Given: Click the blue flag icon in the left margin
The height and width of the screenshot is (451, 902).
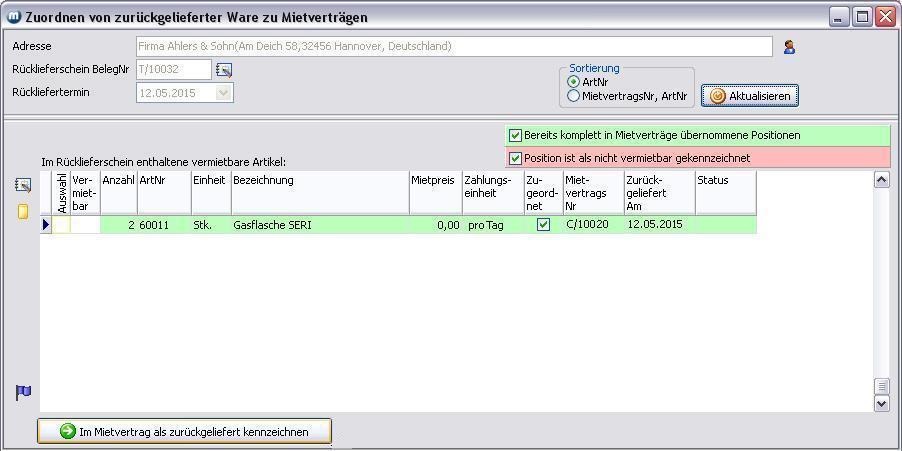Looking at the screenshot, I should 23,393.
